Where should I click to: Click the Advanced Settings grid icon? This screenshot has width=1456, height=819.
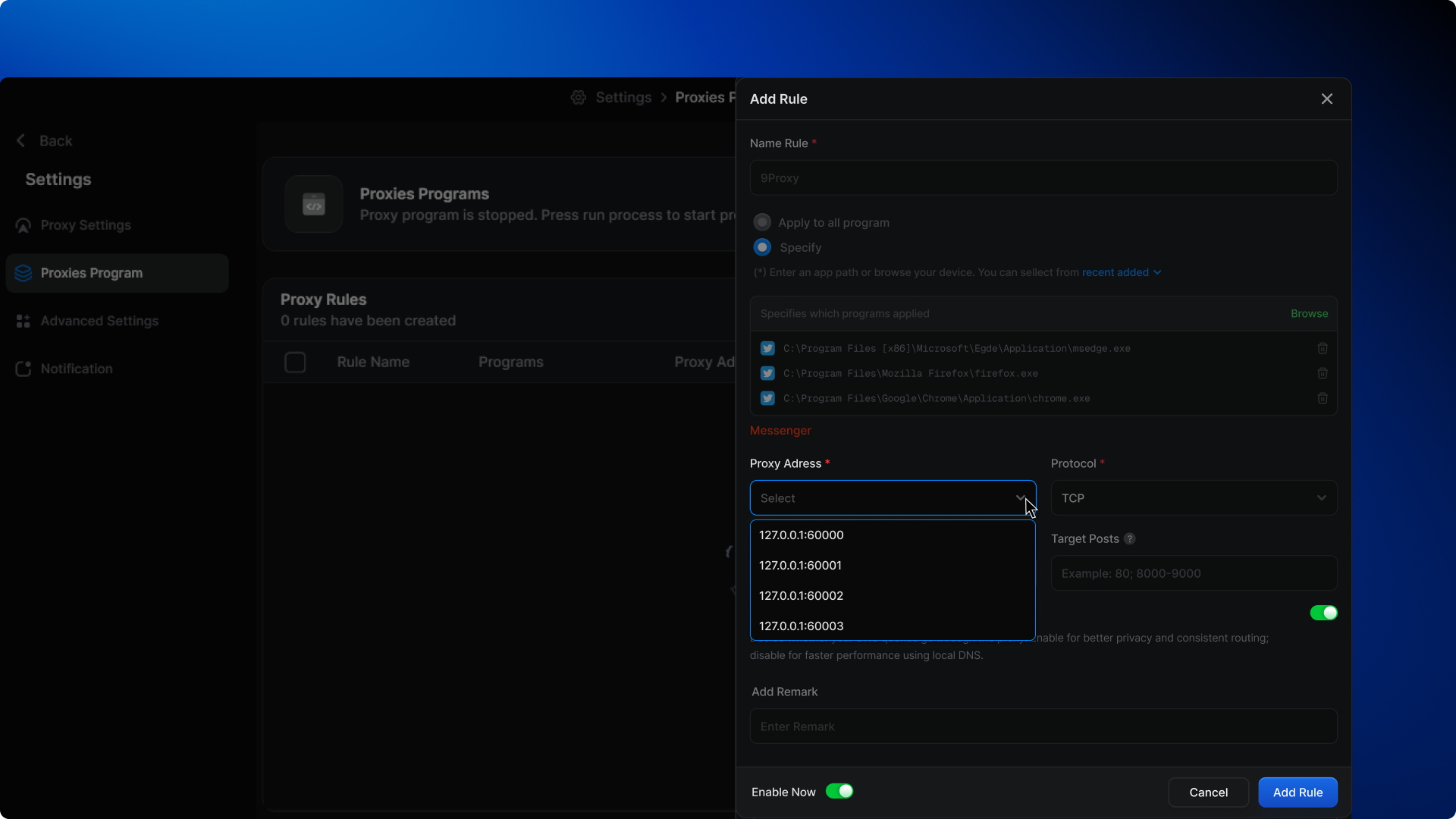(x=24, y=321)
